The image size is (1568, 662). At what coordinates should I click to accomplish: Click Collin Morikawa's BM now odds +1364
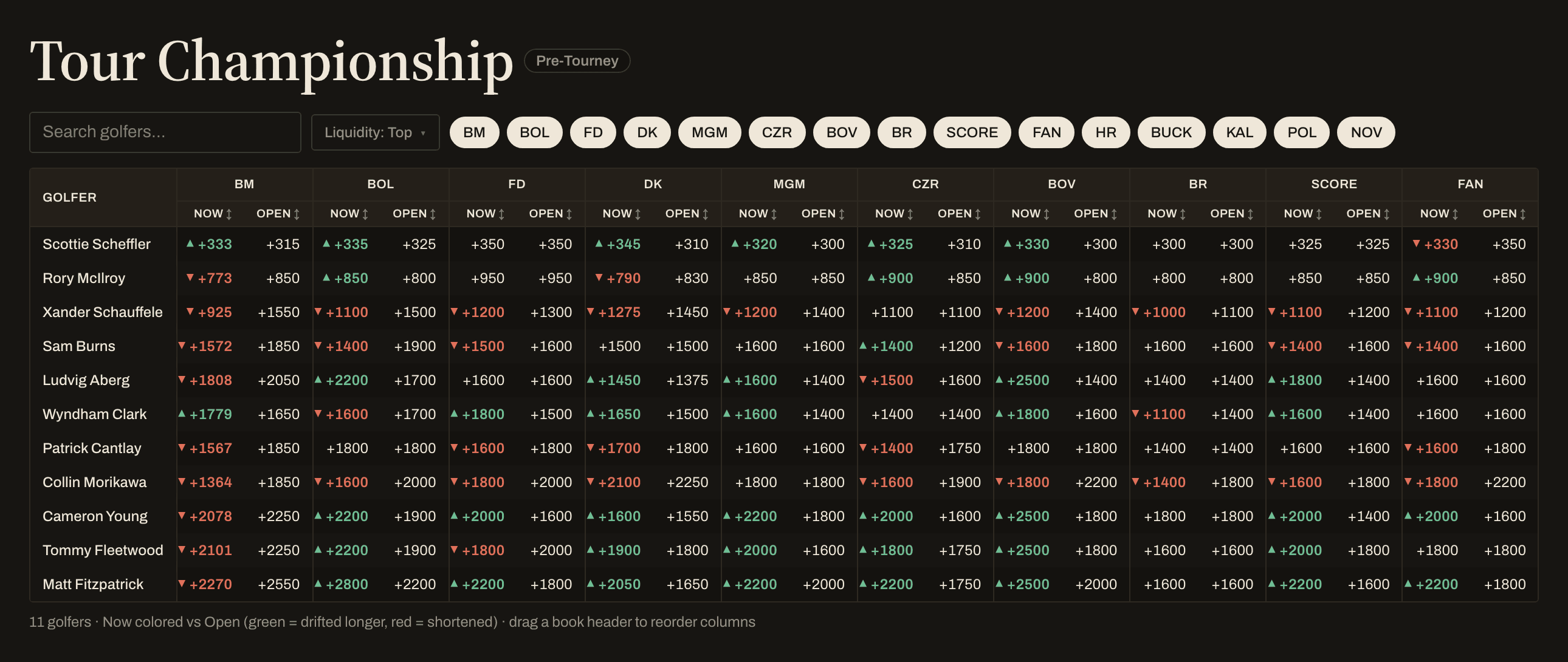211,482
